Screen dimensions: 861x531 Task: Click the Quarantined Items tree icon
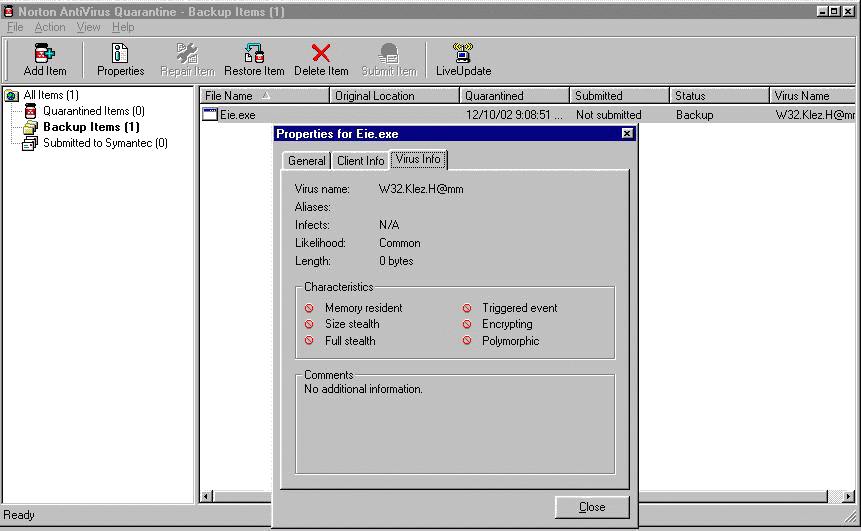(30, 111)
